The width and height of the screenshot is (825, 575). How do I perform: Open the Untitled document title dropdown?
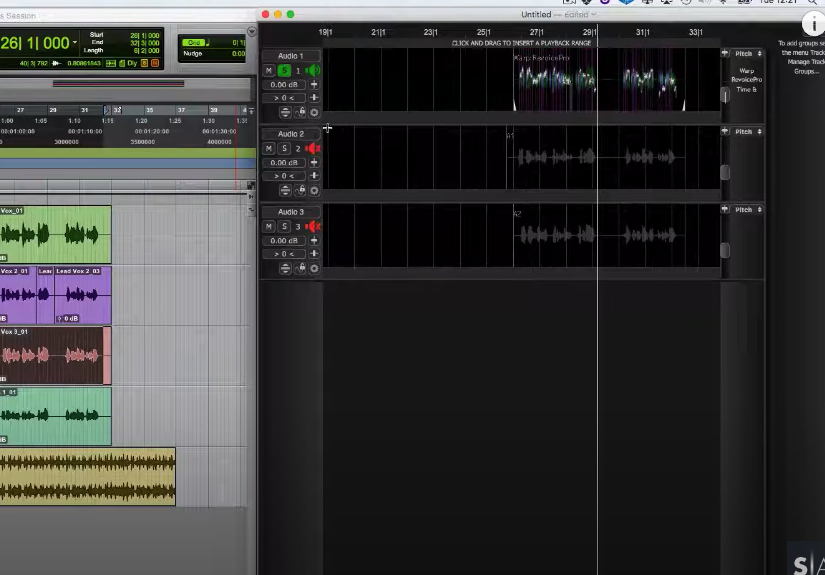(x=594, y=15)
